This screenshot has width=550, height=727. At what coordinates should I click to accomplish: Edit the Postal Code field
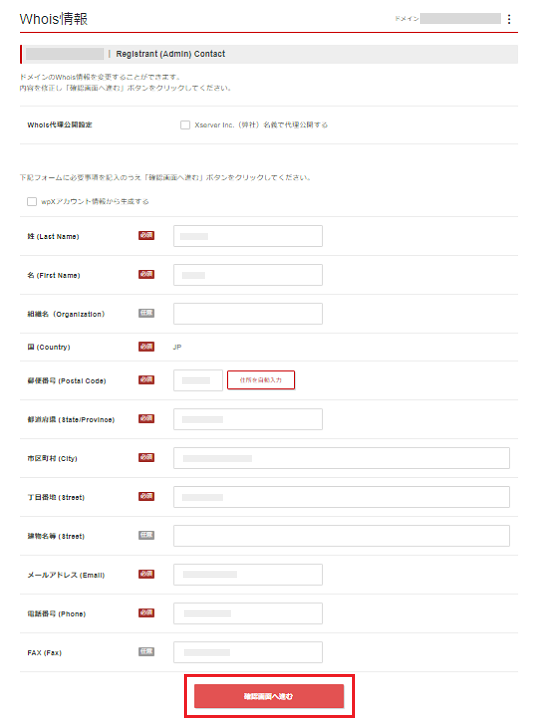(198, 380)
